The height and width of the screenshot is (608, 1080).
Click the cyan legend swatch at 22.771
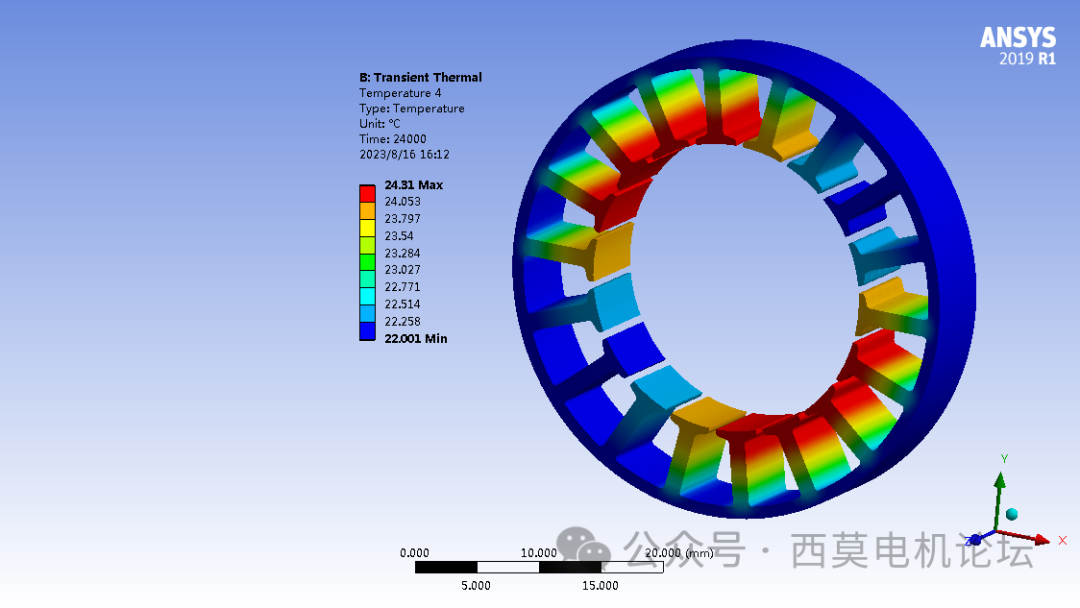367,297
